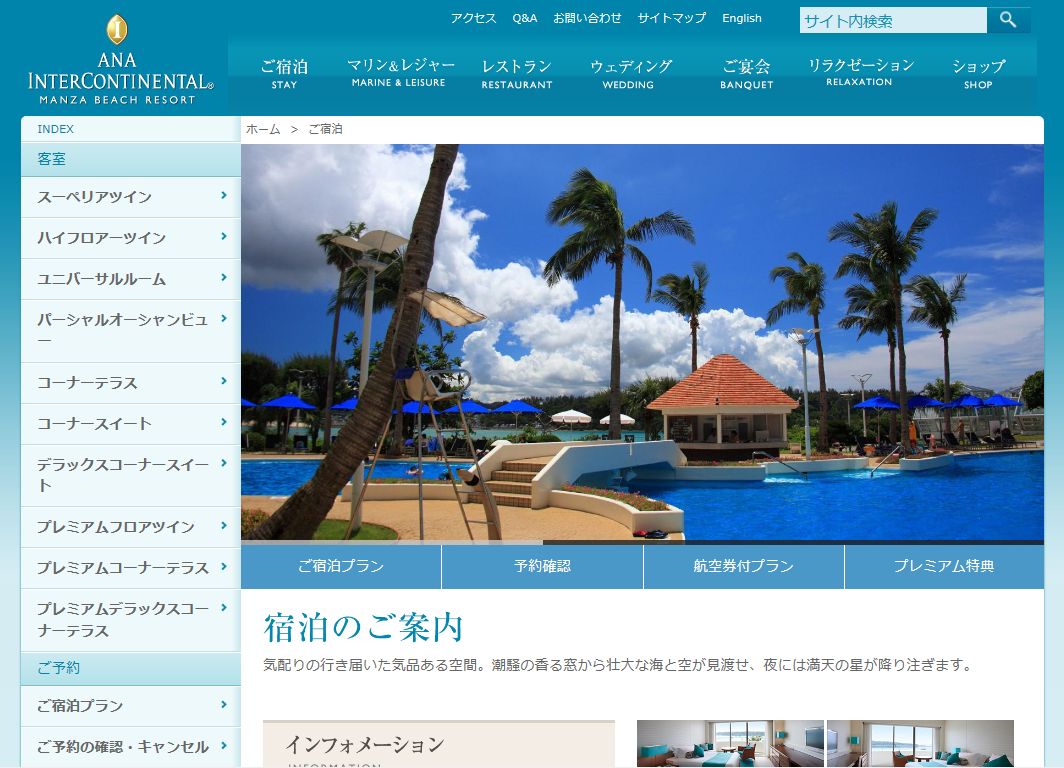
Task: Click the 航空券付プラン button
Action: 744,567
